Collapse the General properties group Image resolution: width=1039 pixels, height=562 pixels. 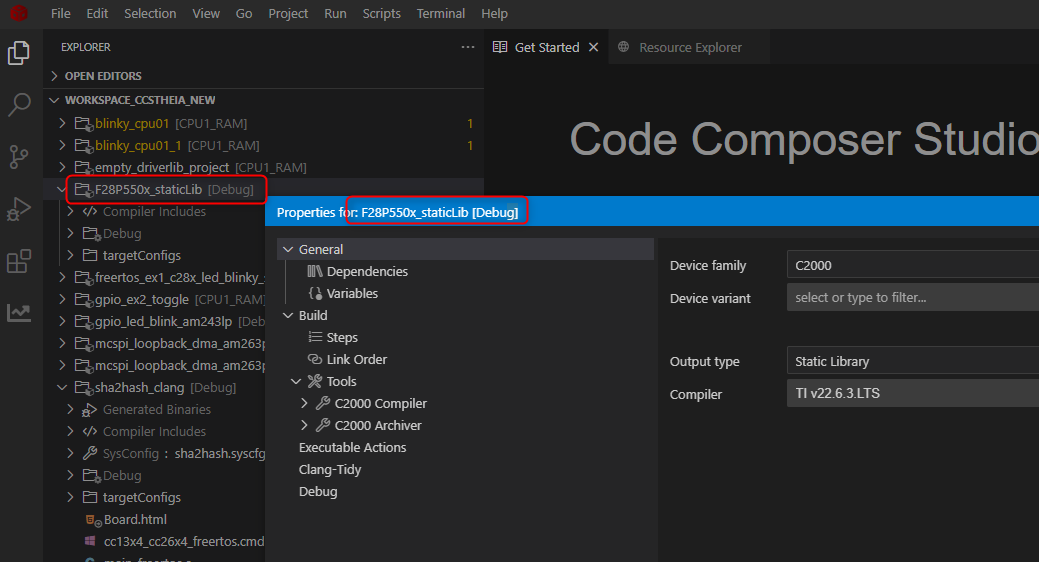pyautogui.click(x=288, y=250)
